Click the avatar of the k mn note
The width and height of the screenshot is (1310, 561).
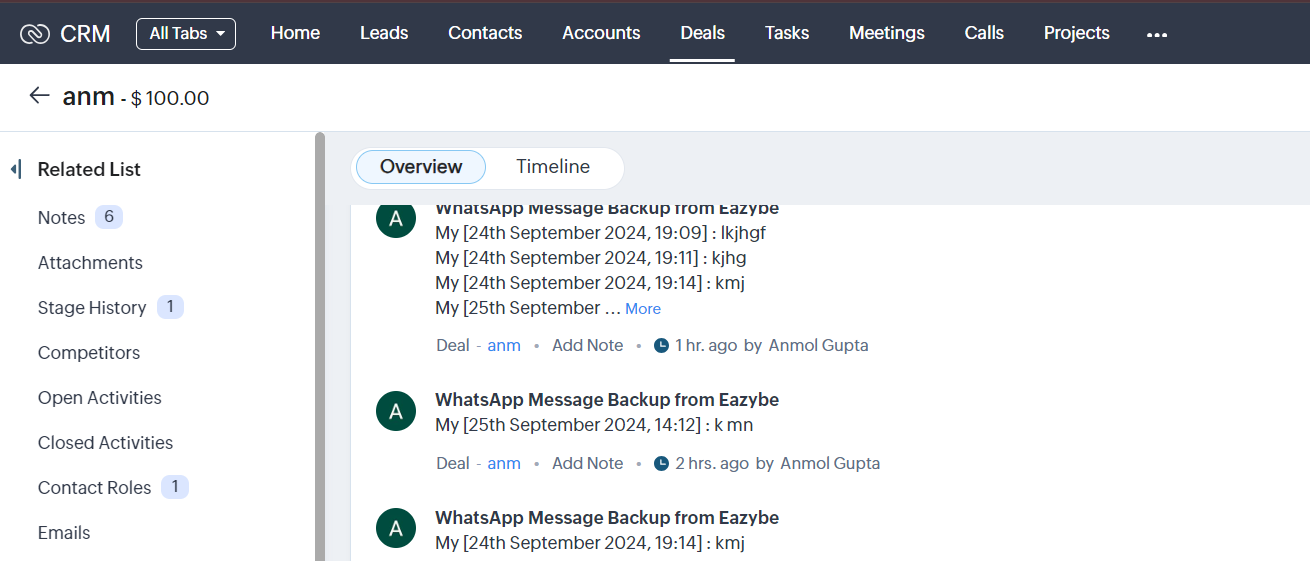click(396, 411)
